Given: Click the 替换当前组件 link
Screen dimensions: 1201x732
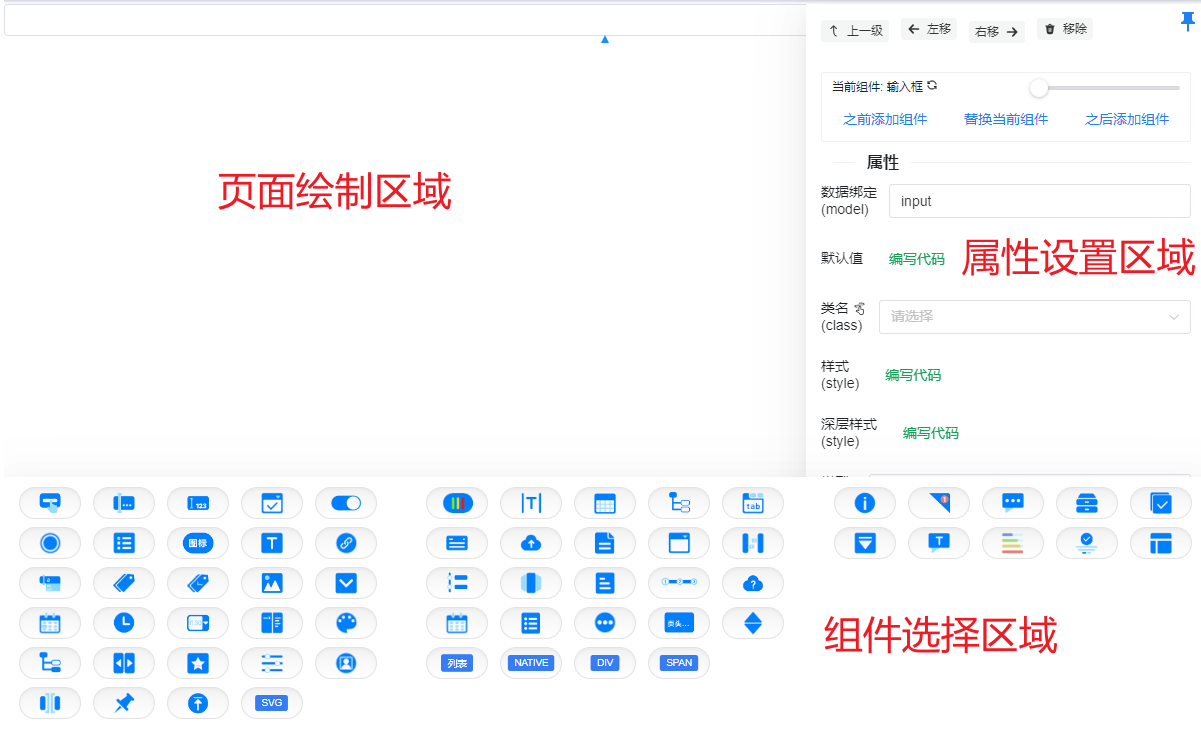Looking at the screenshot, I should pos(1006,119).
